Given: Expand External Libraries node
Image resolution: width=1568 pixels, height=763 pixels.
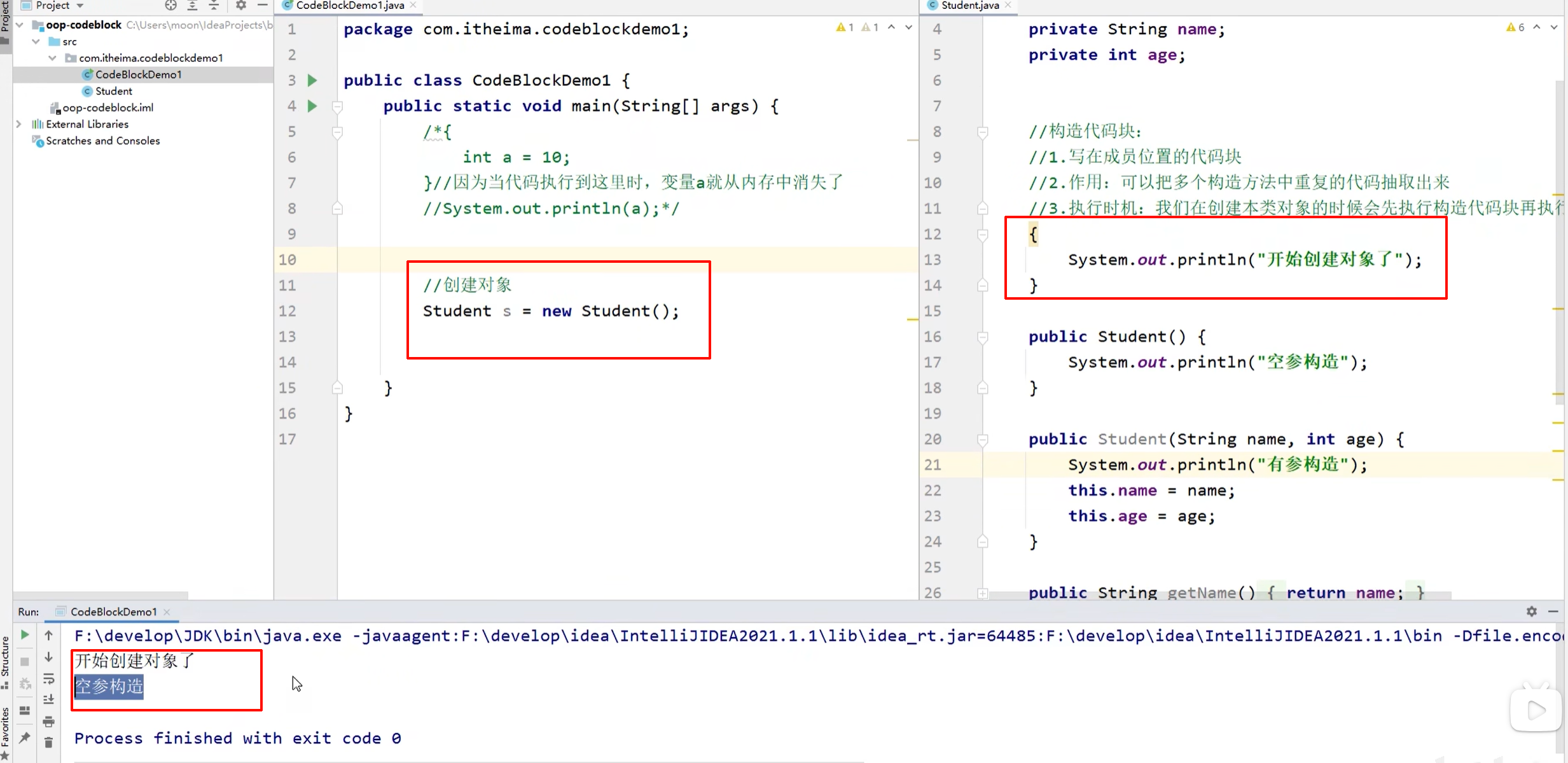Looking at the screenshot, I should tap(19, 124).
